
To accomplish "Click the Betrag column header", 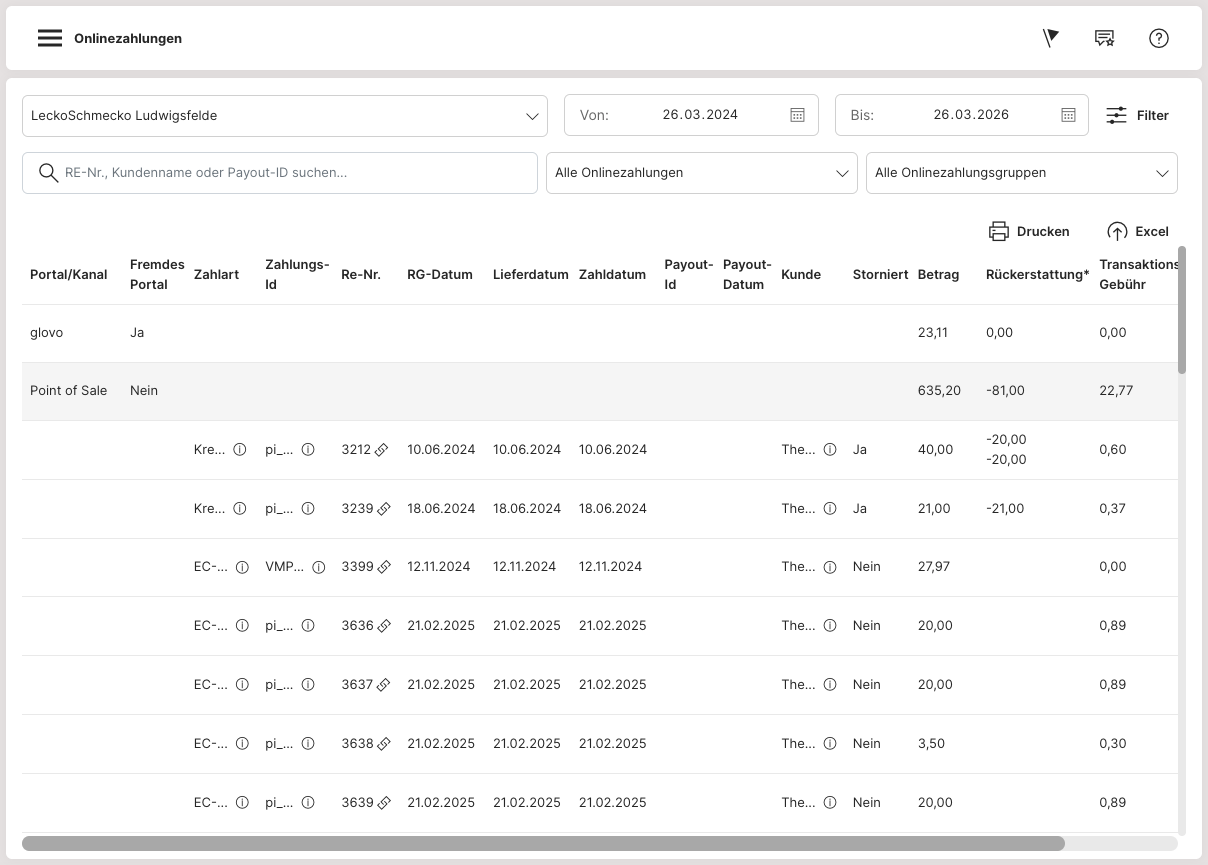I will pos(938,275).
